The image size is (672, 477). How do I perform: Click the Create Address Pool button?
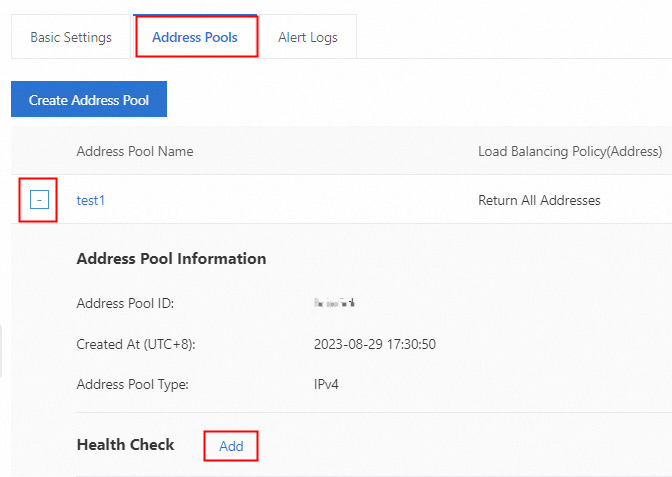coord(89,99)
